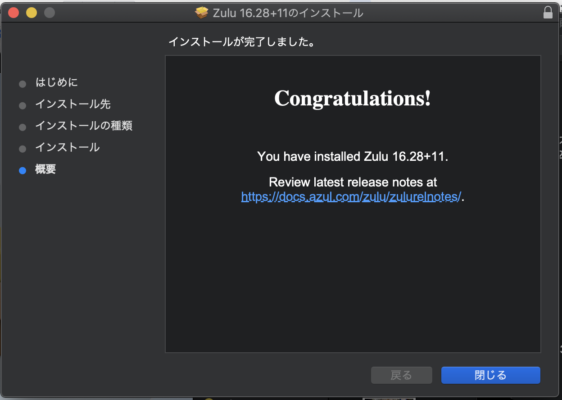
Task: Click the red close window button
Action: coord(14,13)
